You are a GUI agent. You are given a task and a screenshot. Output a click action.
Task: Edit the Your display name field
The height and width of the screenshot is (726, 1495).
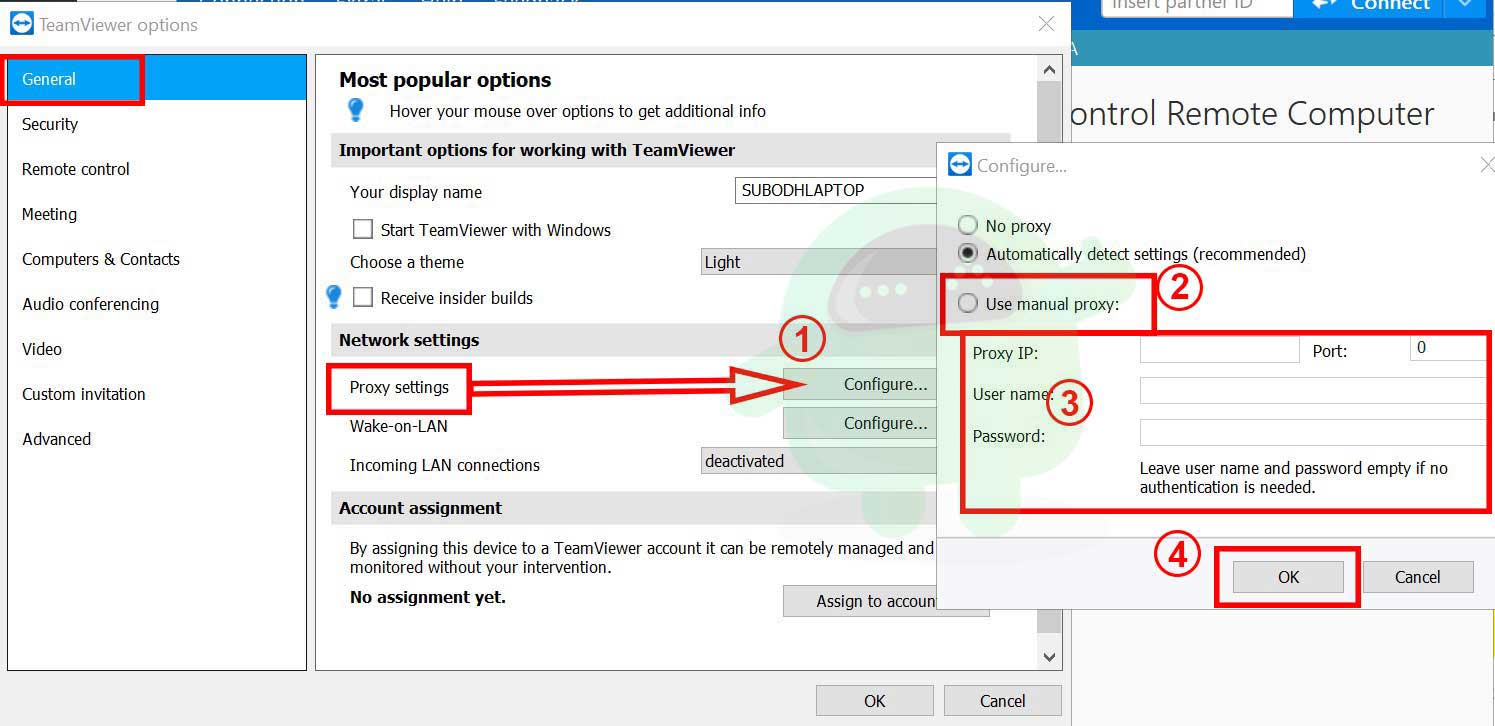[x=836, y=190]
